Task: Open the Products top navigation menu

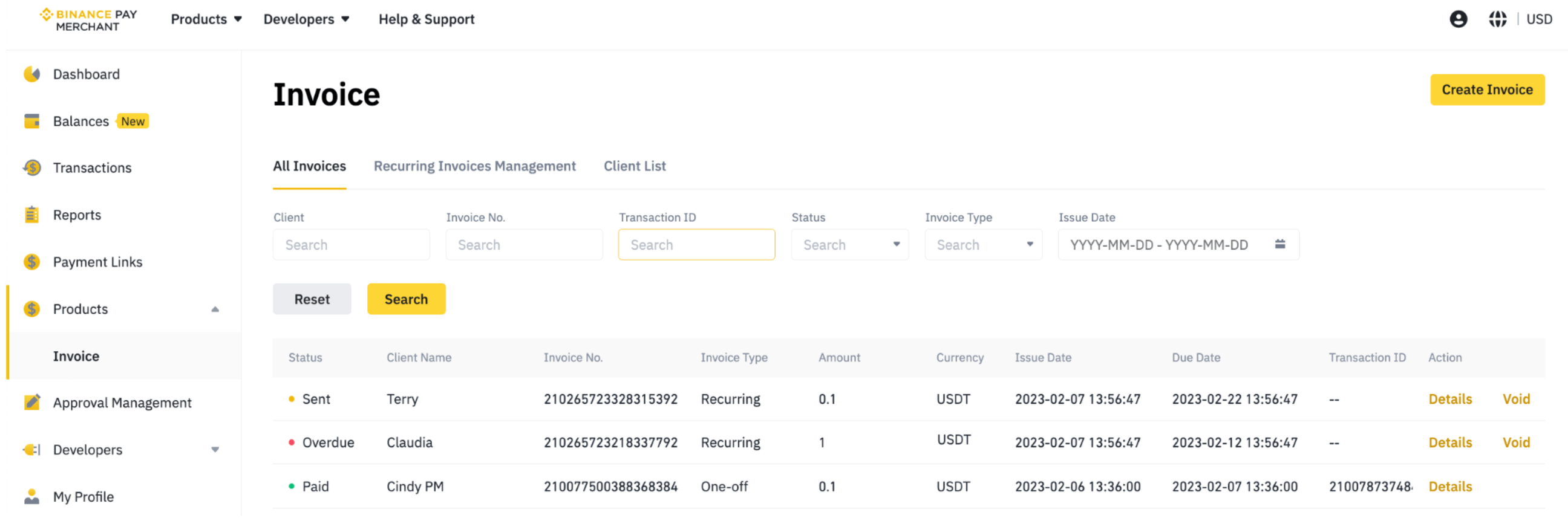Action: pyautogui.click(x=206, y=19)
